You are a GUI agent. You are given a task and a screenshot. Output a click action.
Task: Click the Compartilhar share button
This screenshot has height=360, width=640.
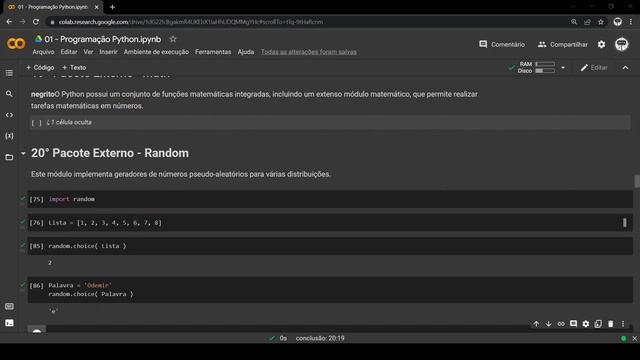click(x=562, y=44)
